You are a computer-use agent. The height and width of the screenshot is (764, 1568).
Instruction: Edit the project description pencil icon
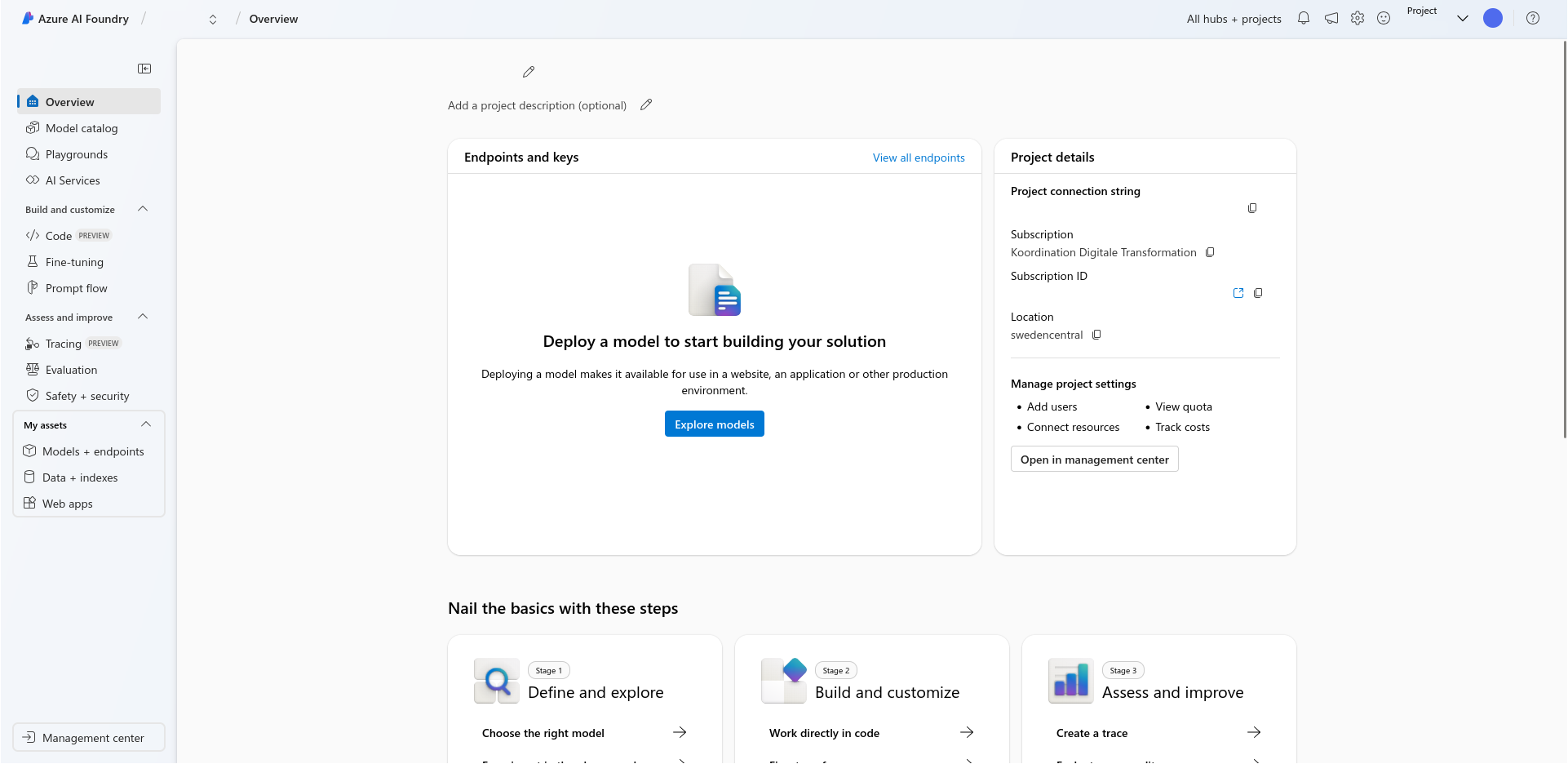tap(646, 104)
